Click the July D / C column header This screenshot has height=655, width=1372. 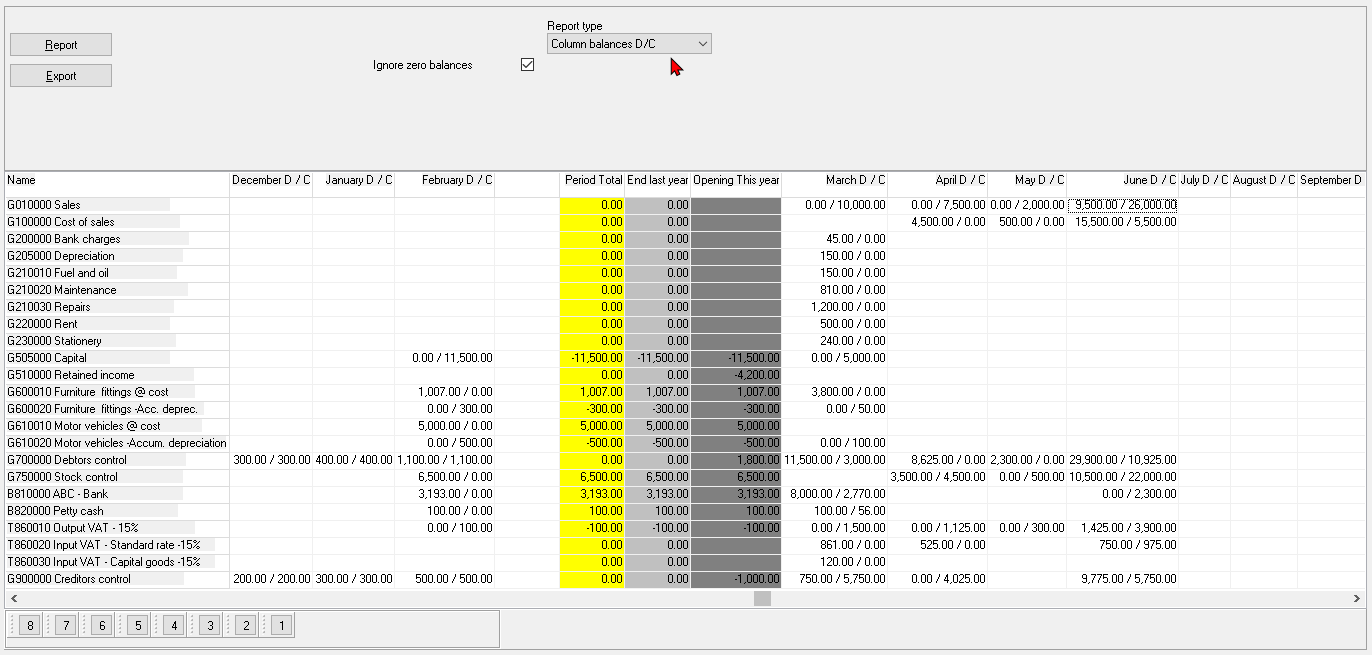point(1205,180)
